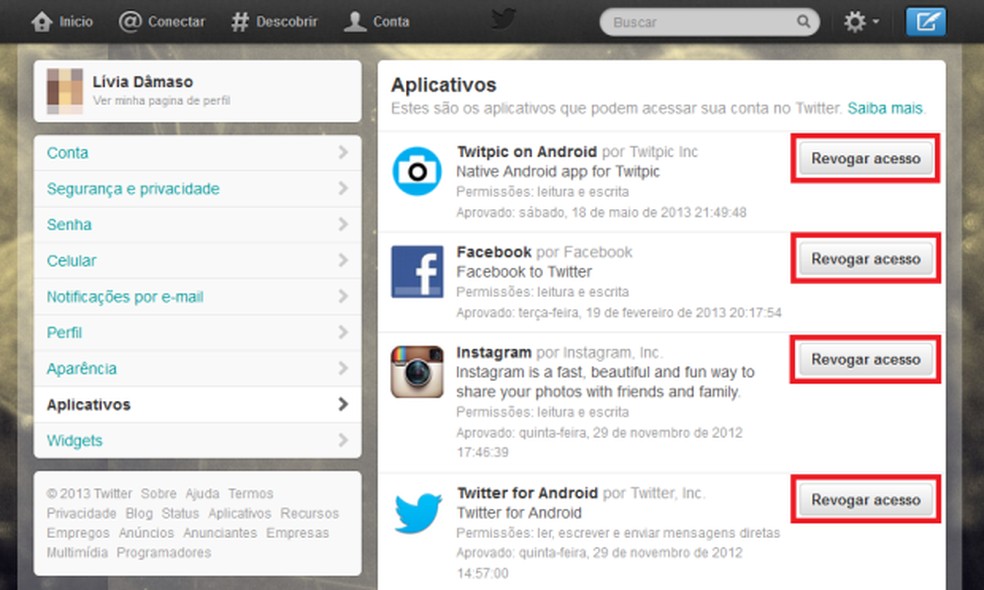
Task: Click the Descobrir label in top bar
Action: click(x=287, y=22)
